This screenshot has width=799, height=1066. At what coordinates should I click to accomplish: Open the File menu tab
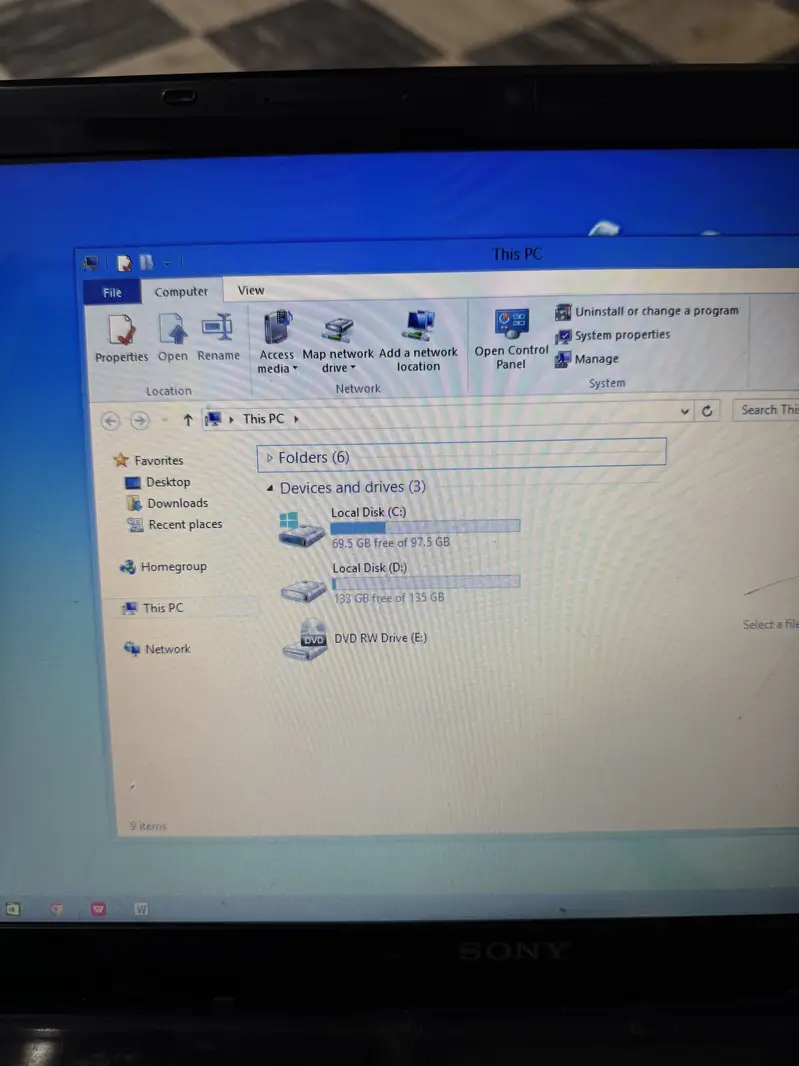tap(112, 292)
